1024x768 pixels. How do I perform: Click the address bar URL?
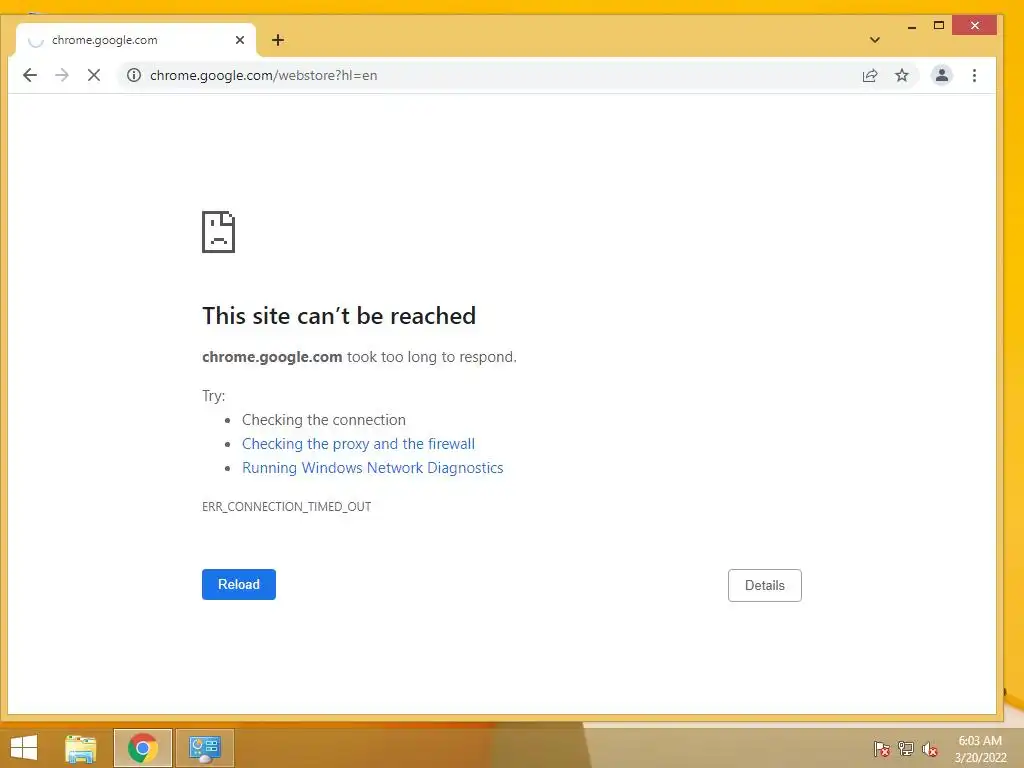point(264,75)
